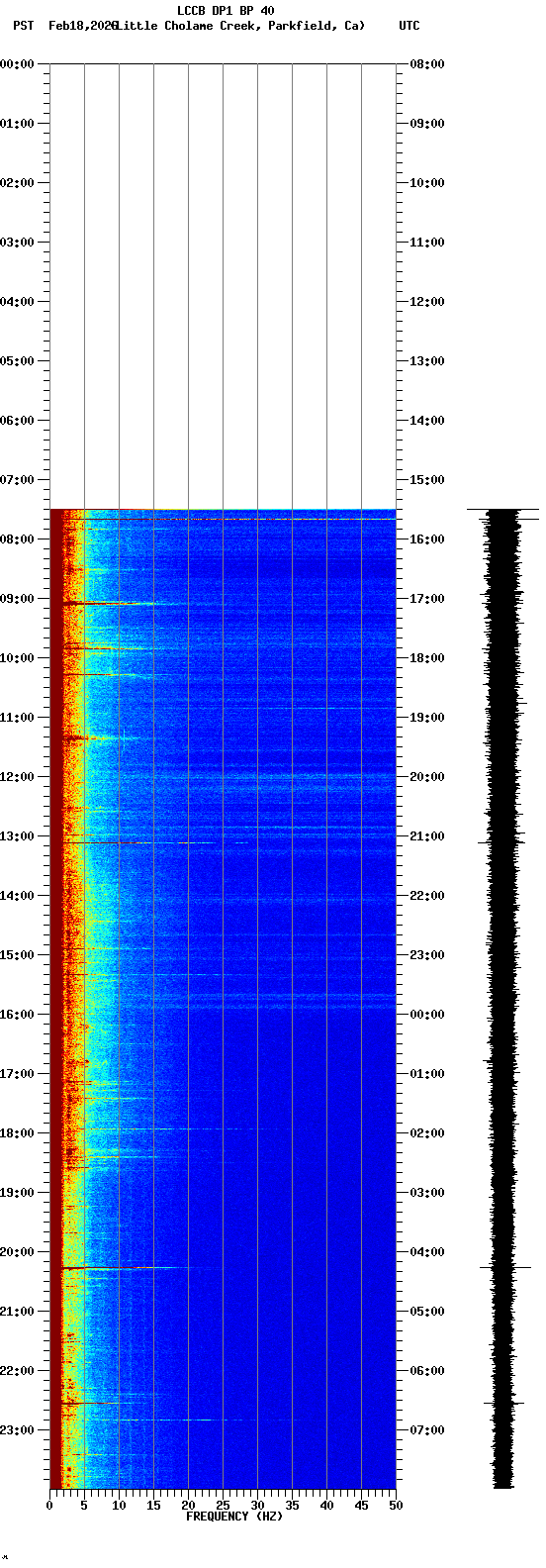Click the PST '12:00' time label
Viewport: 546px width, 1568px height.
point(17,777)
